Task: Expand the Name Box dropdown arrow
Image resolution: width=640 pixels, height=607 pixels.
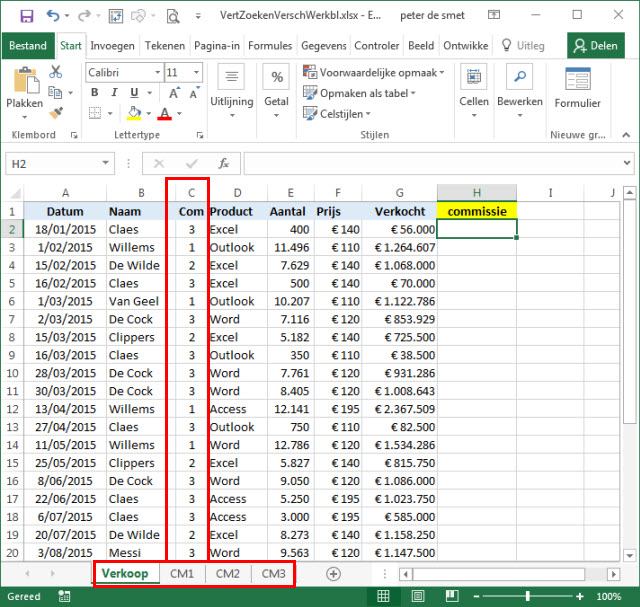Action: (x=105, y=163)
